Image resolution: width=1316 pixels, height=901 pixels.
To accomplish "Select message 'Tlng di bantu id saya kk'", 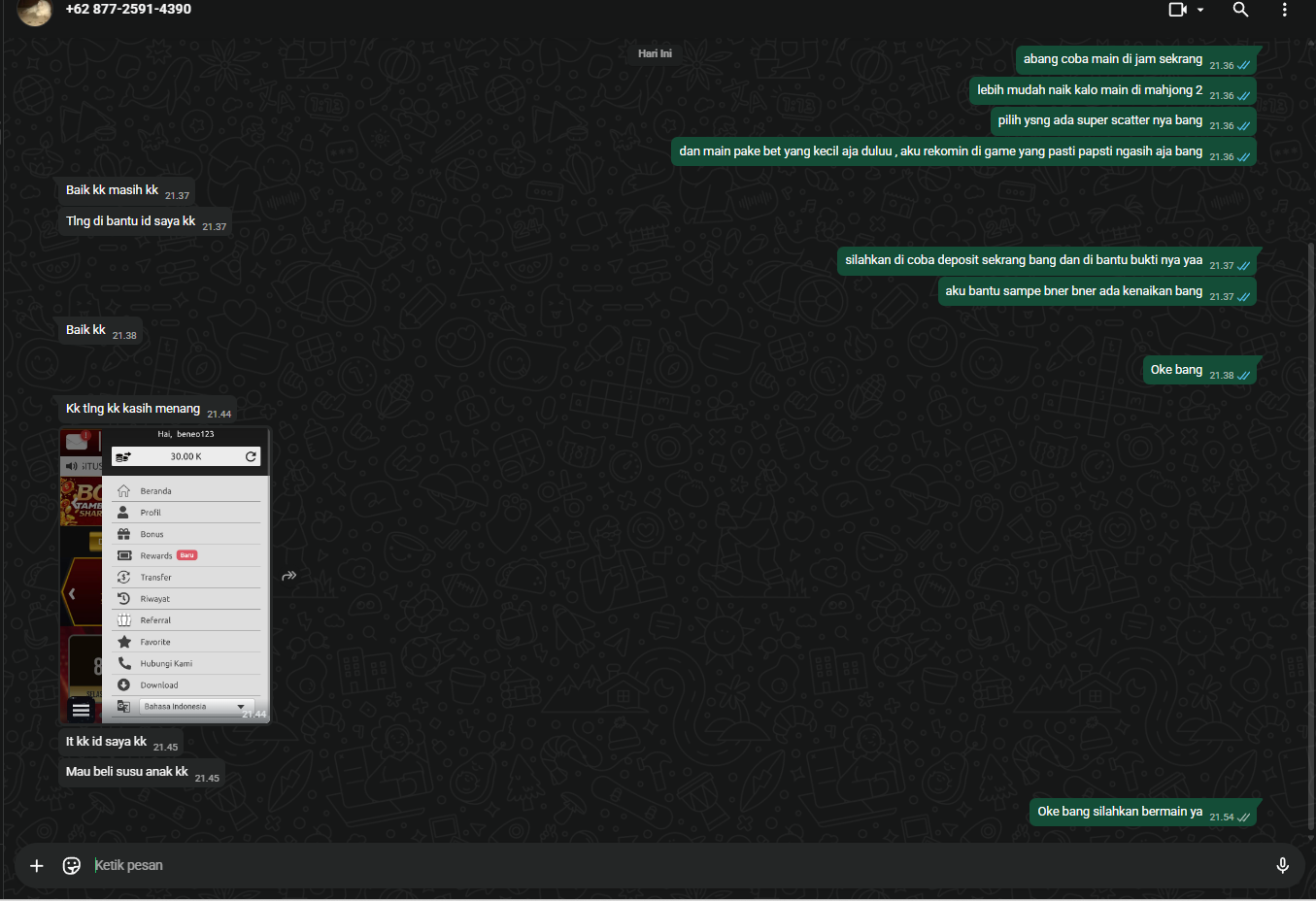I will 130,221.
